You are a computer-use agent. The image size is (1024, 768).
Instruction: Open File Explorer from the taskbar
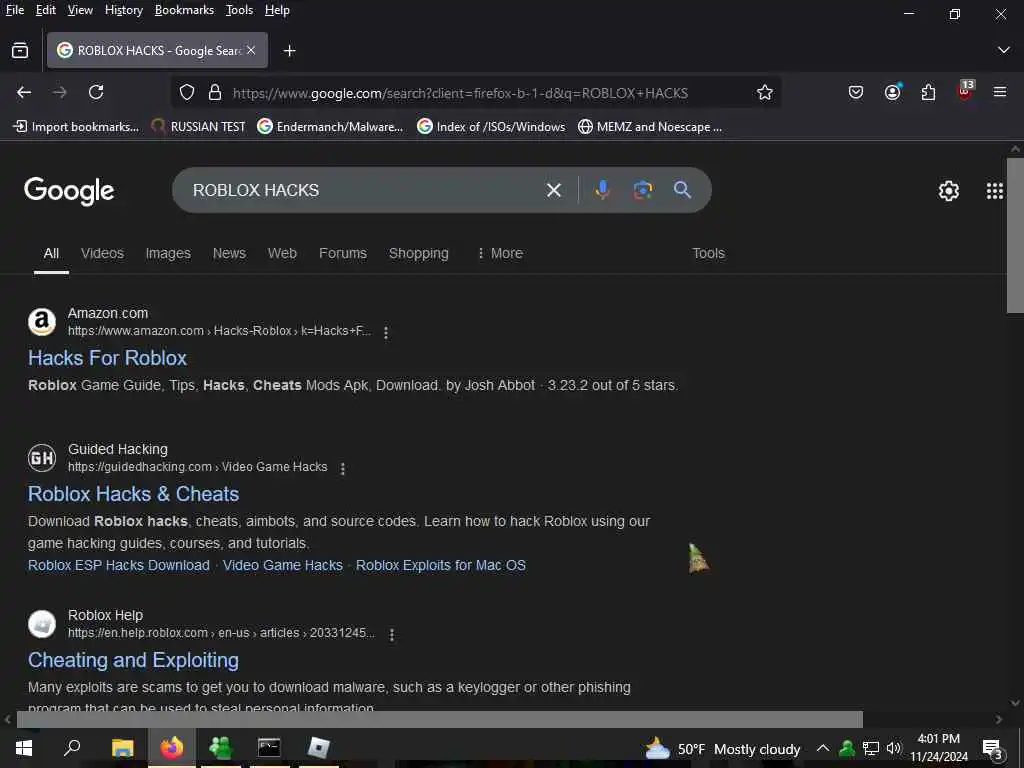[122, 748]
